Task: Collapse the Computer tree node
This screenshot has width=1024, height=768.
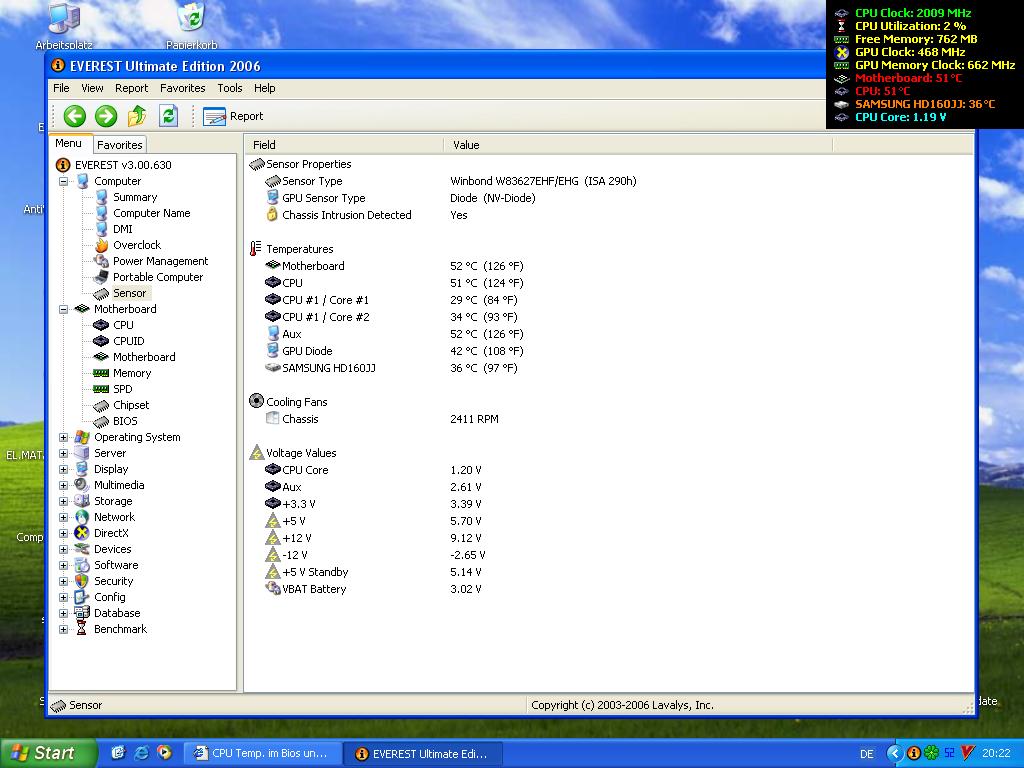Action: (x=63, y=182)
